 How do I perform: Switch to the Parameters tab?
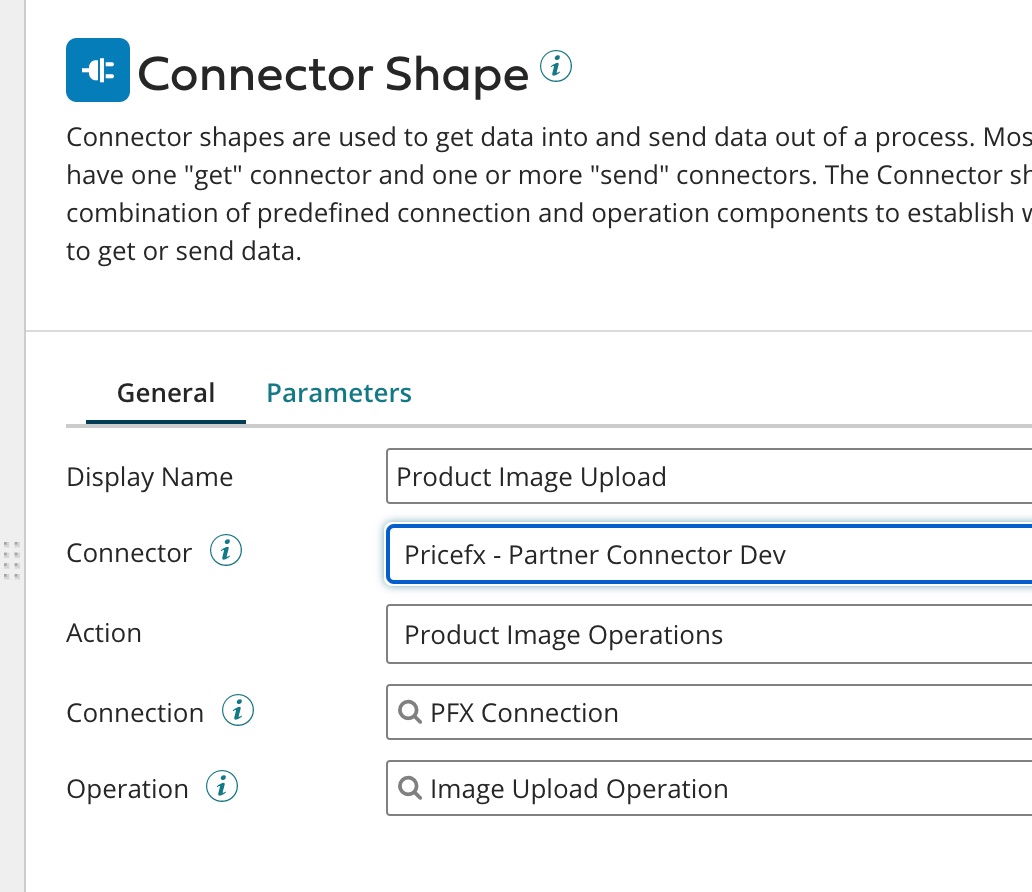click(338, 392)
